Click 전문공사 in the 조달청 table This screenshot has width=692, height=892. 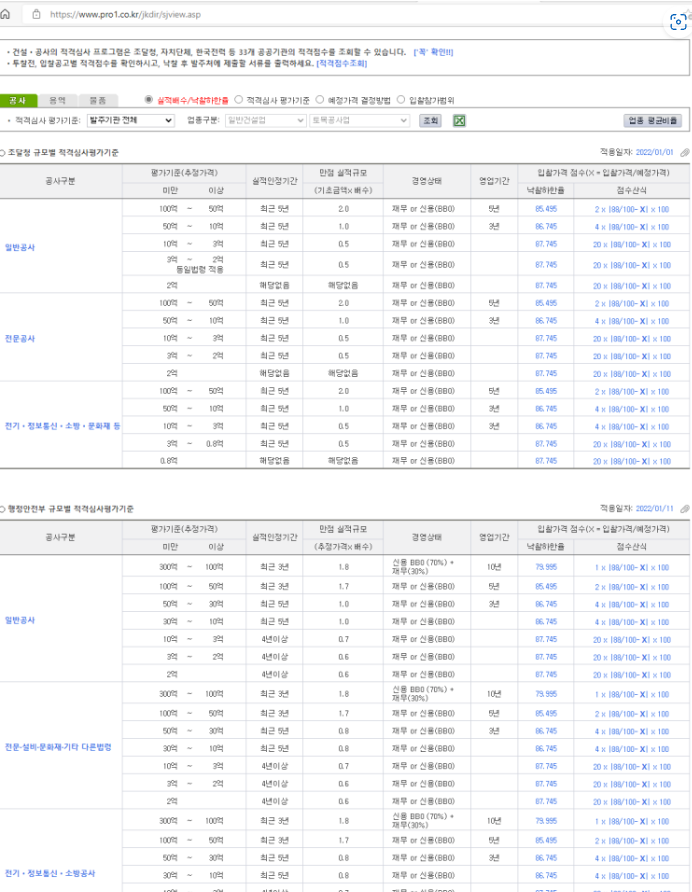click(20, 338)
